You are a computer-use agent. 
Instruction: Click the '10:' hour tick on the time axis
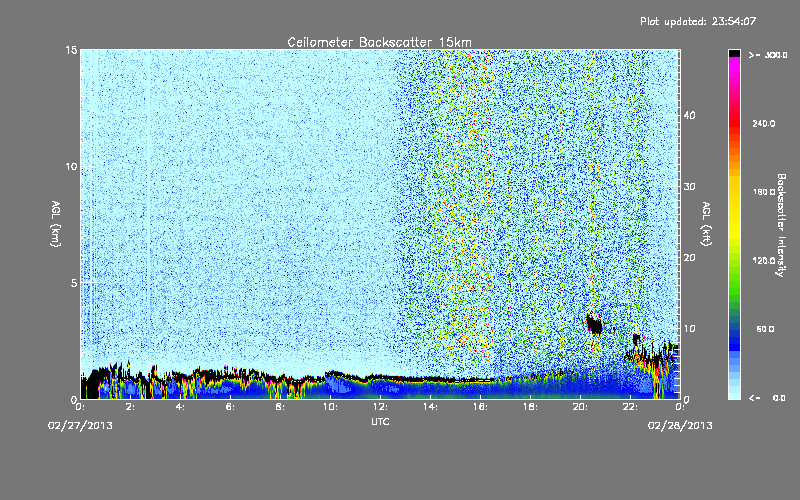pos(330,407)
